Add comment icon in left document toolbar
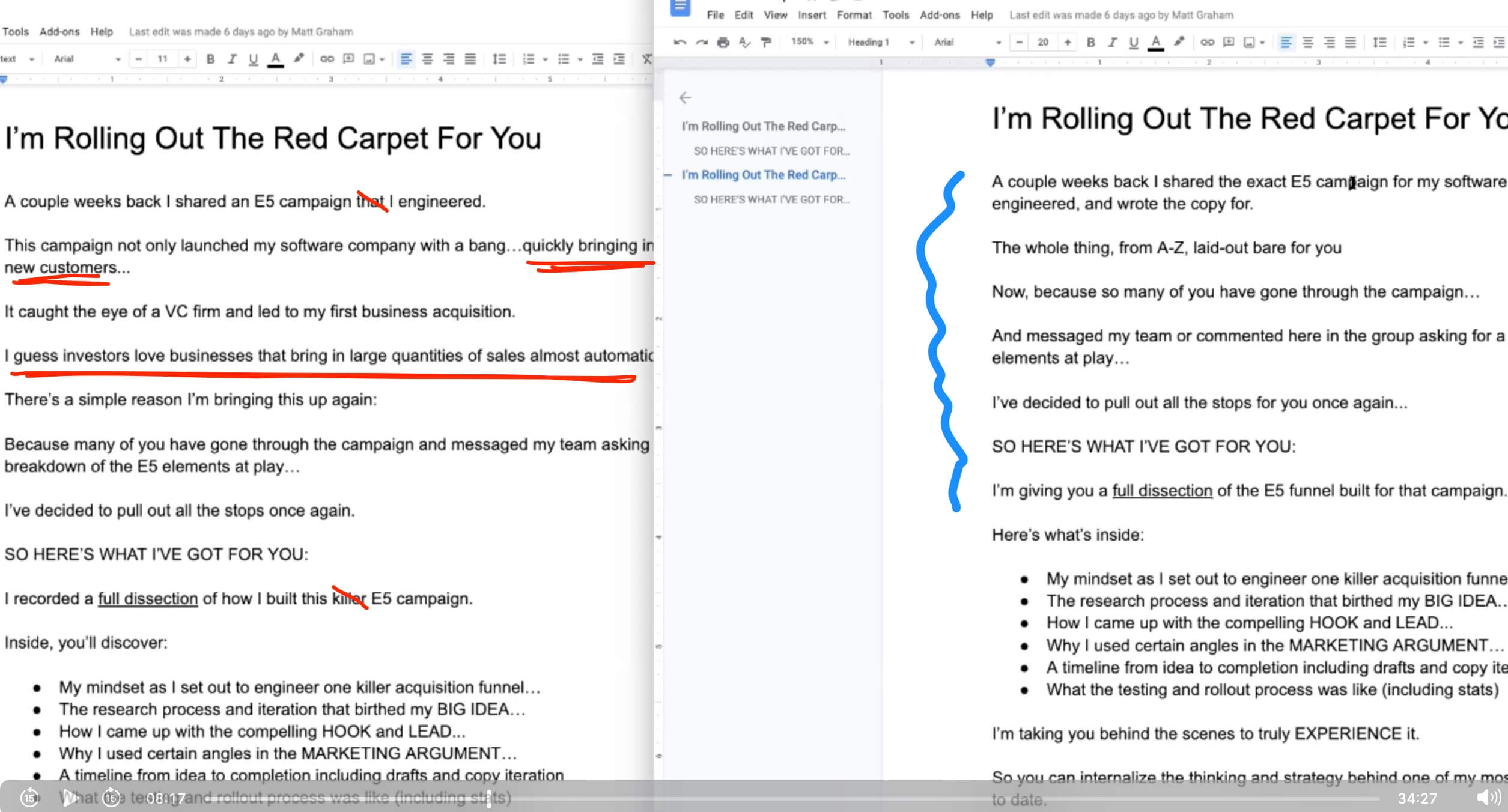 pyautogui.click(x=348, y=59)
